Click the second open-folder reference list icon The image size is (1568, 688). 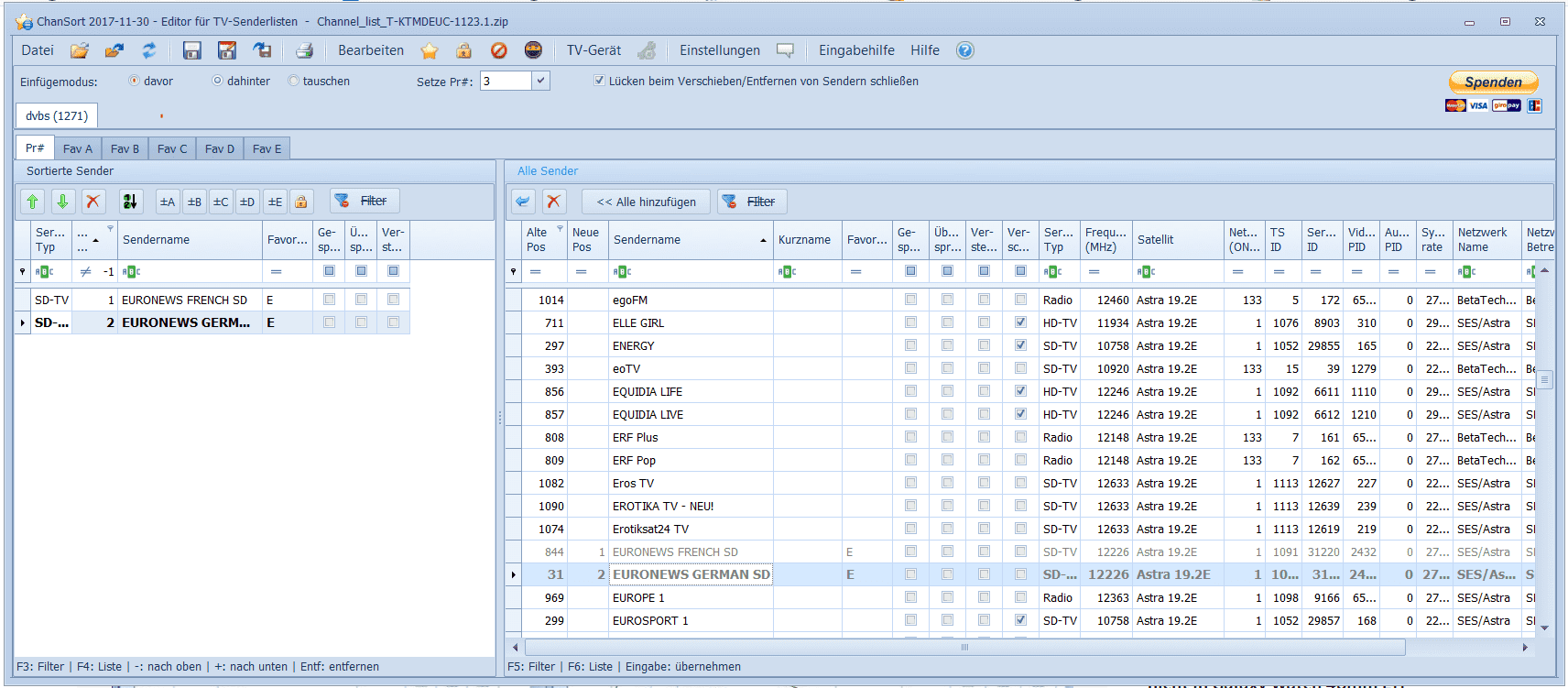point(114,50)
